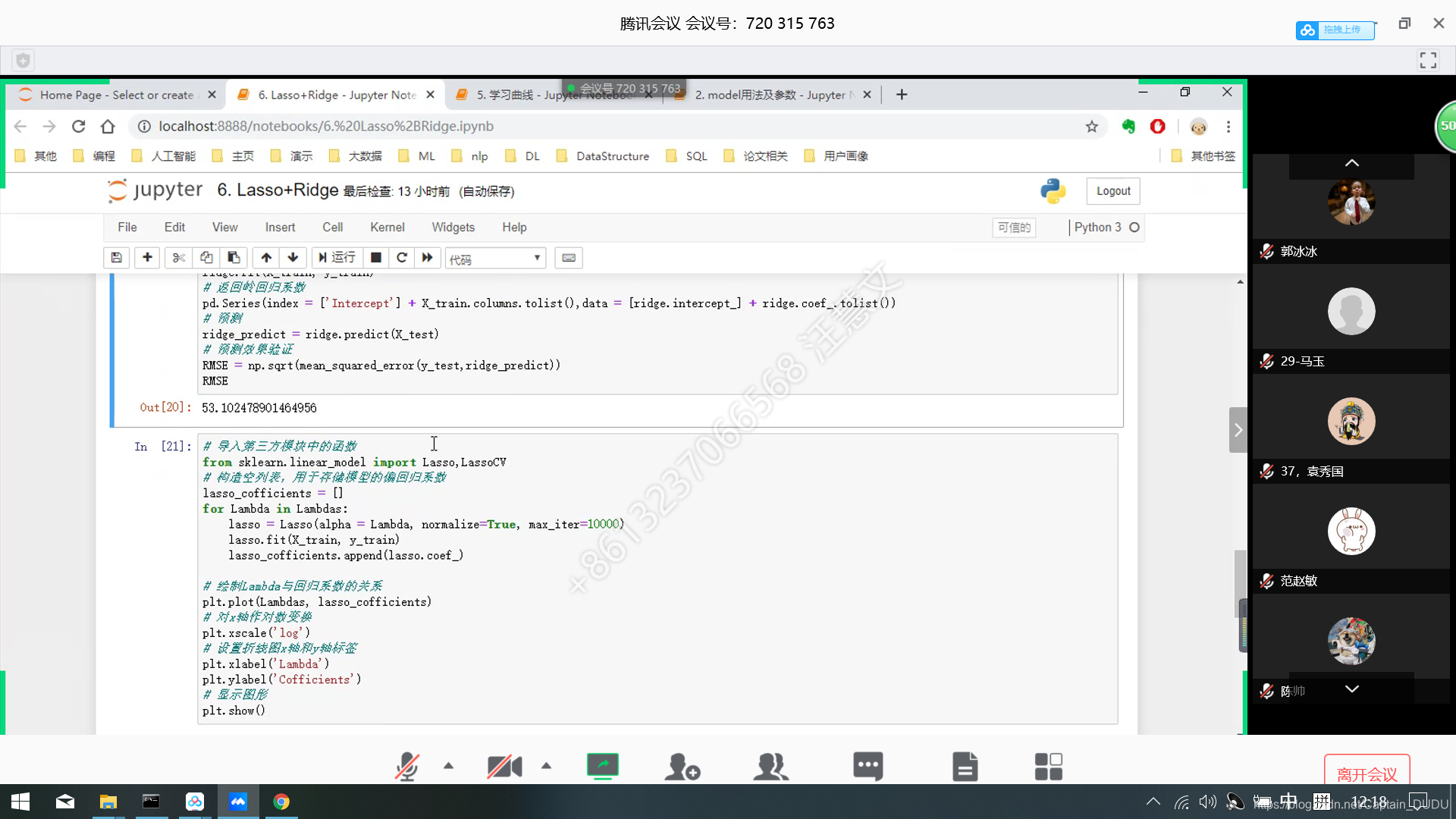Screen dimensions: 1456x819
Task: Open the cell type dropdown showing 代码
Action: pyautogui.click(x=495, y=259)
